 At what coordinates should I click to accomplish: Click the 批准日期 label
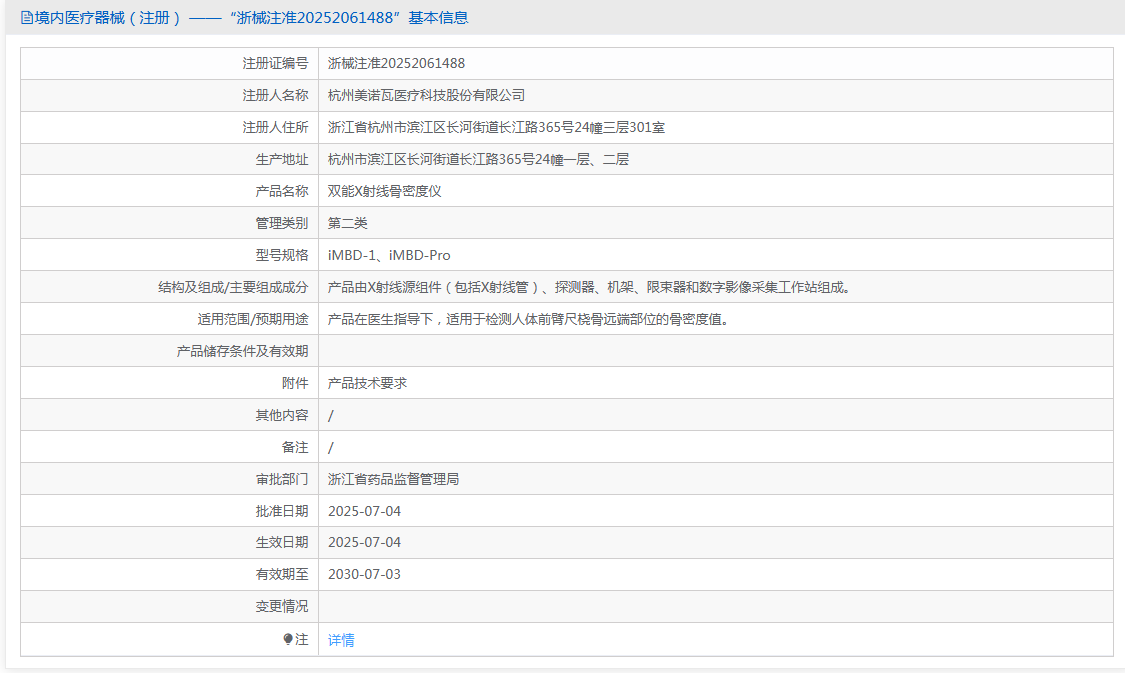[x=282, y=511]
